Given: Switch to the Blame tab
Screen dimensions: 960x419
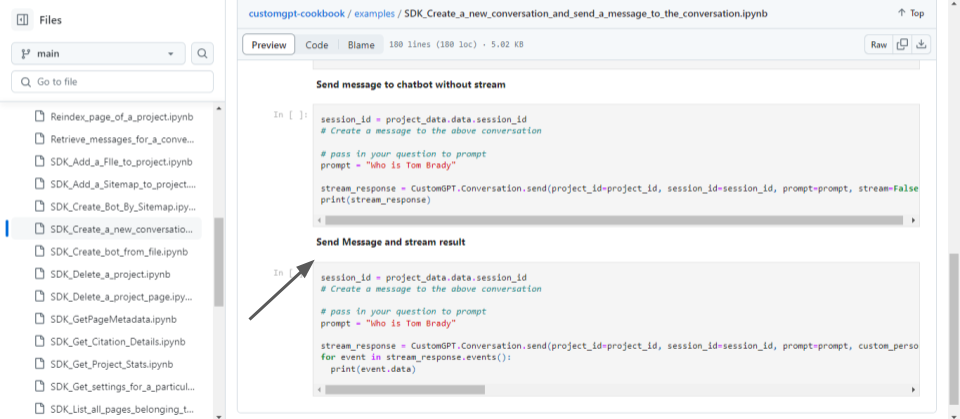Looking at the screenshot, I should [x=361, y=45].
